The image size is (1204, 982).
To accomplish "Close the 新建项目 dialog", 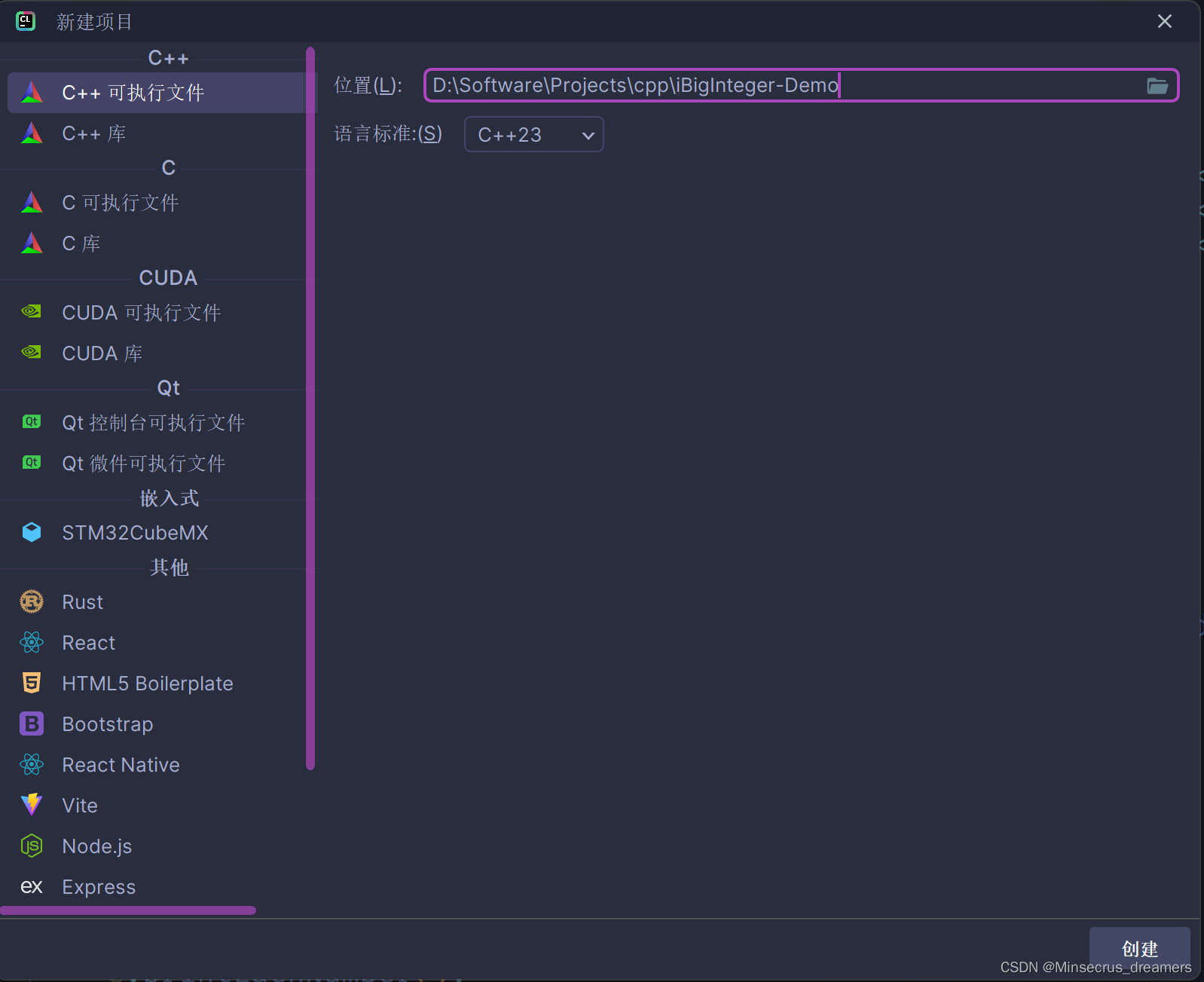I will click(1164, 21).
